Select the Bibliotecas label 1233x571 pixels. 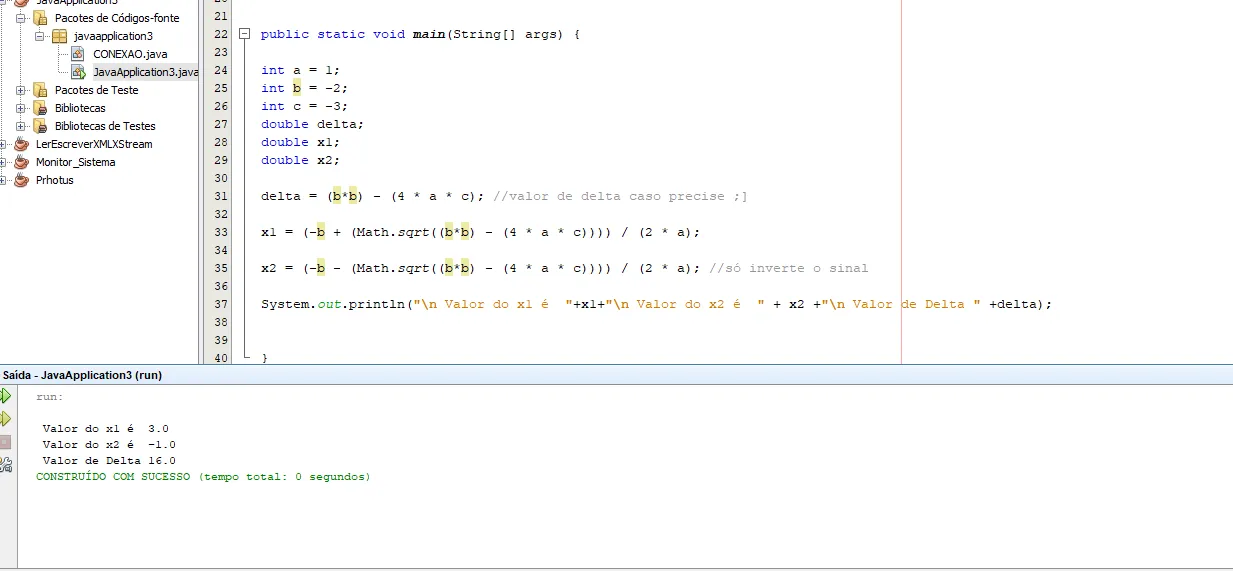coord(80,108)
